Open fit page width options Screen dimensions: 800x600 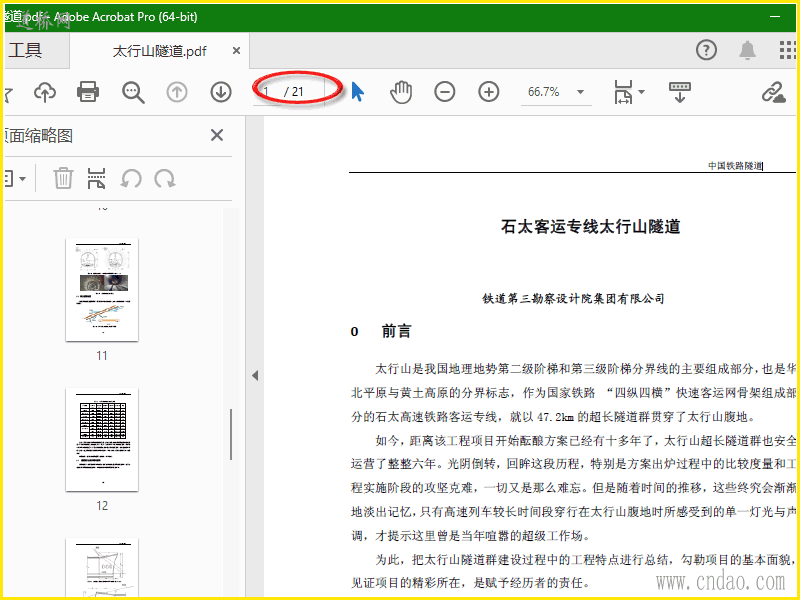click(x=629, y=92)
